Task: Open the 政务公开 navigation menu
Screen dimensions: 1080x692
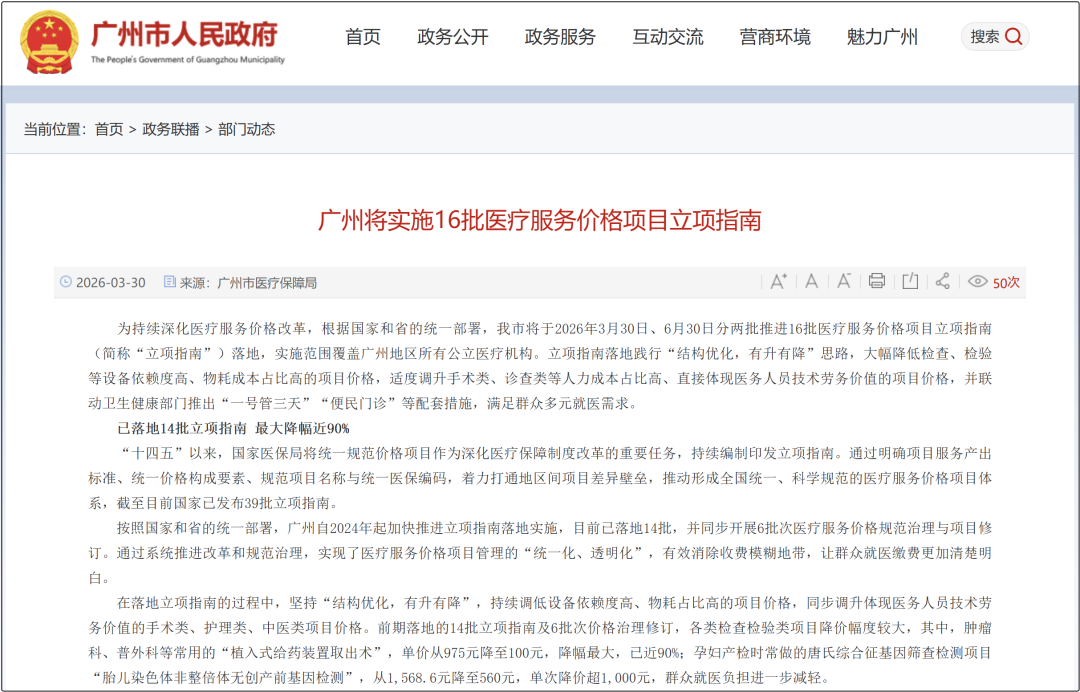Action: point(453,37)
